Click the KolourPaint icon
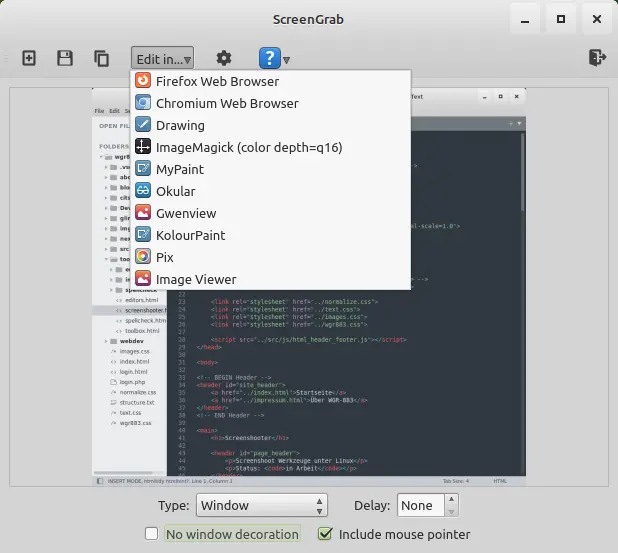The height and width of the screenshot is (553, 618). point(143,235)
